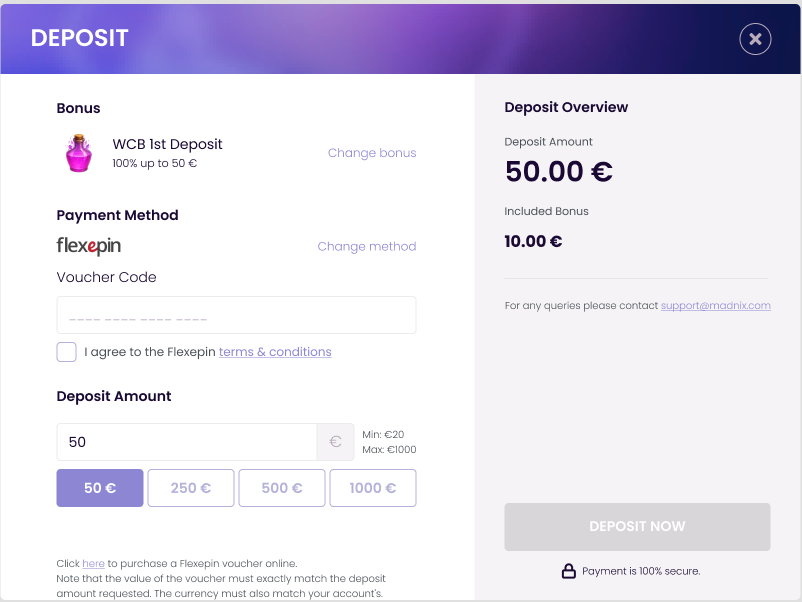Choose the 500 € preset amount
This screenshot has width=802, height=602.
(282, 488)
